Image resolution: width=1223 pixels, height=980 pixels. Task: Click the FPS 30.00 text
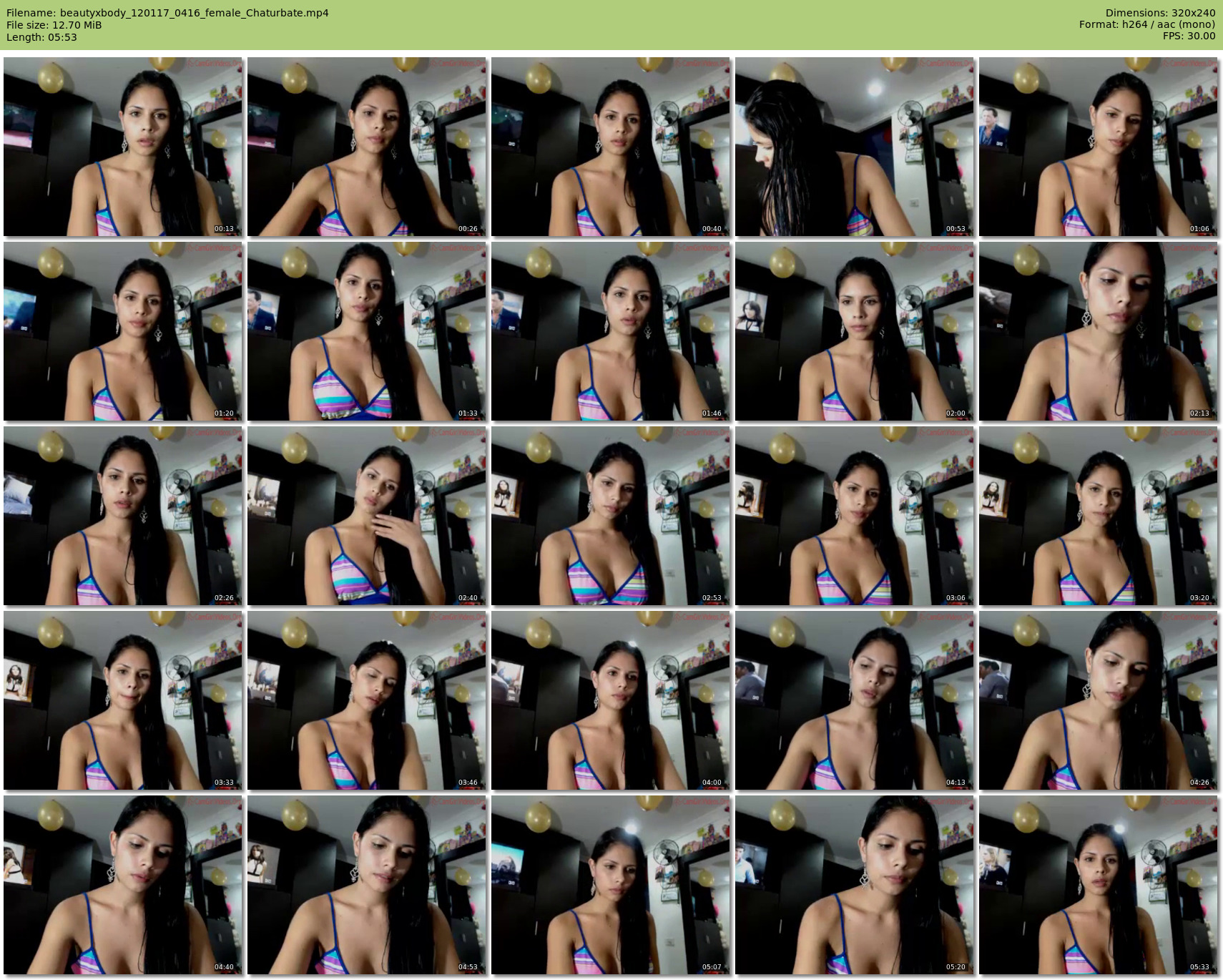tap(1189, 36)
